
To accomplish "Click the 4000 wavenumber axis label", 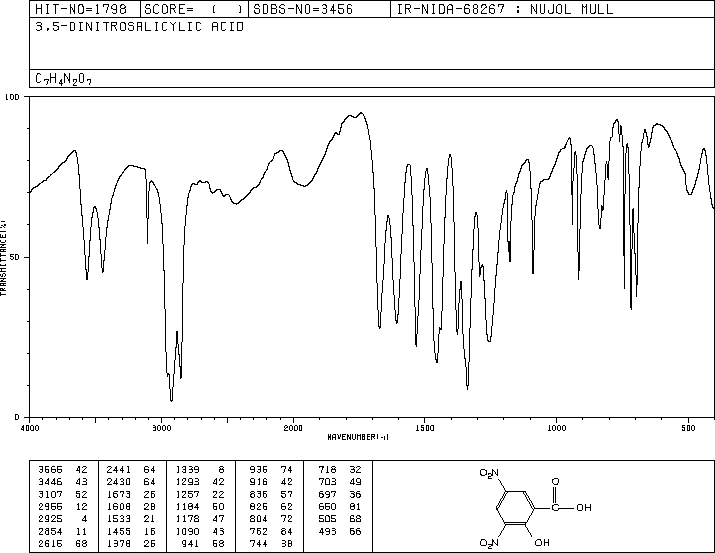I will (30, 428).
